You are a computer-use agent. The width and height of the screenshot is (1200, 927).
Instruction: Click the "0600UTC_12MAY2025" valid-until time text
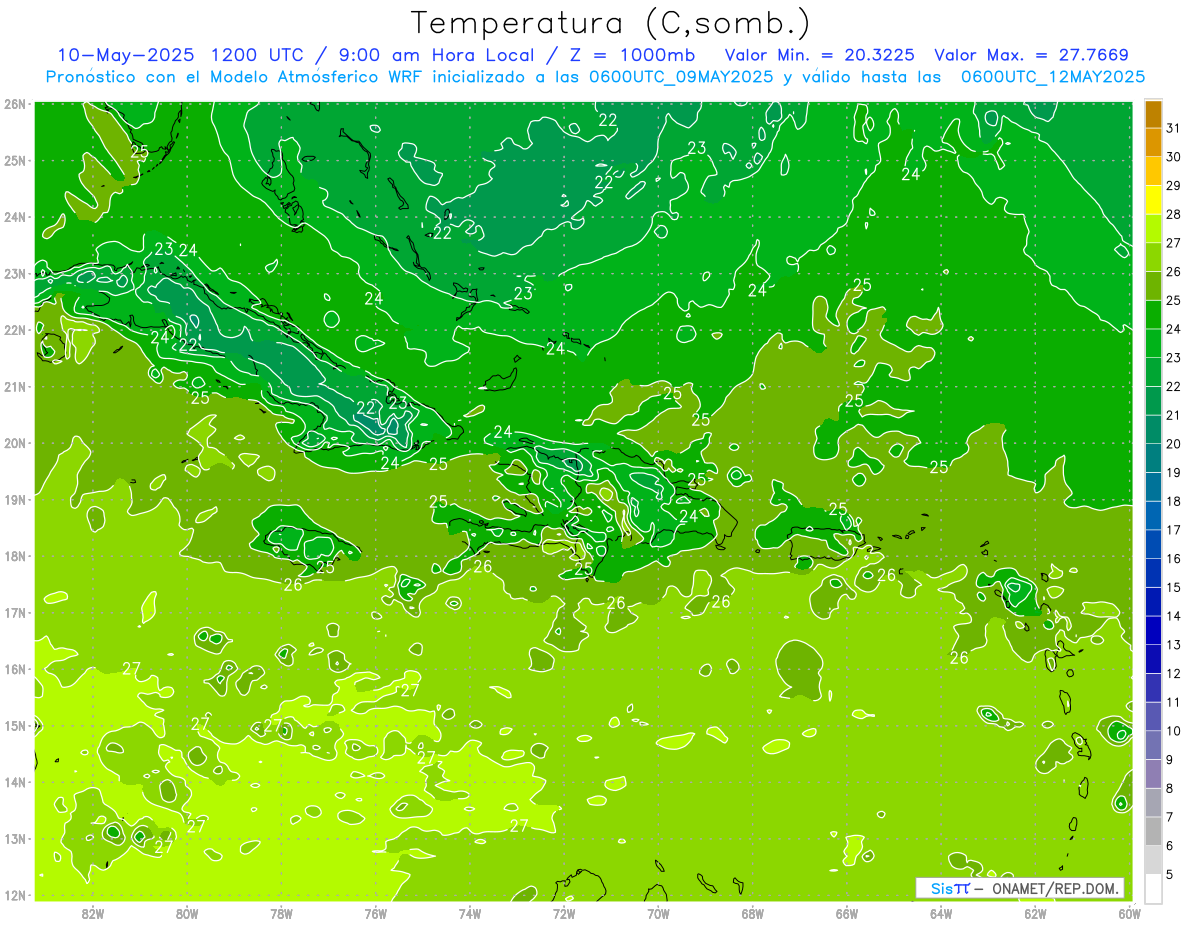(1053, 77)
